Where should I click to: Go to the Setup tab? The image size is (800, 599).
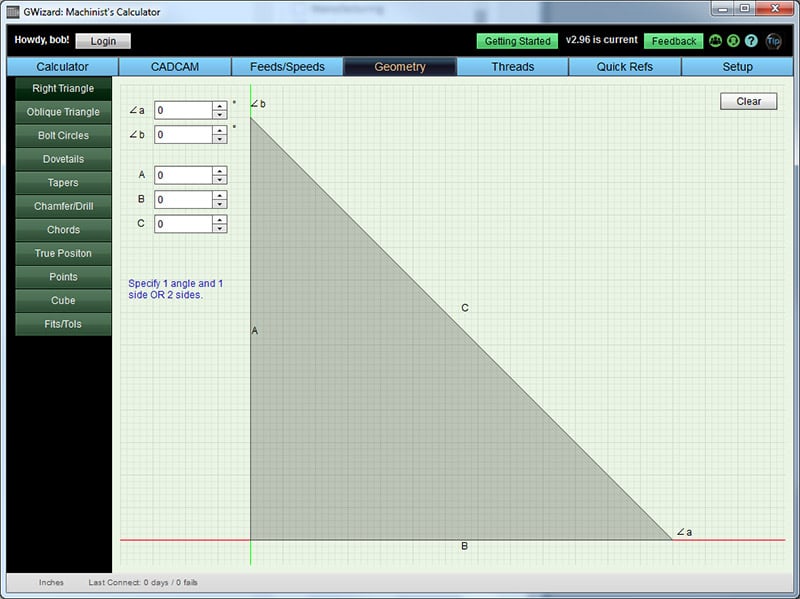tap(737, 66)
